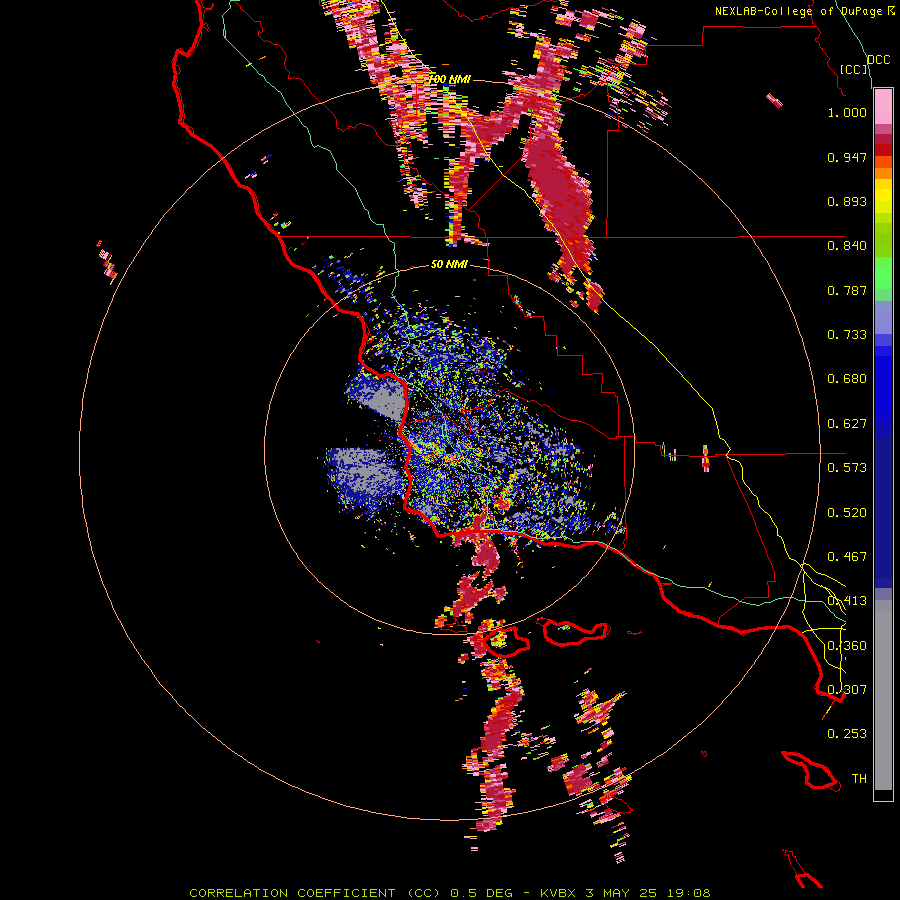Image resolution: width=900 pixels, height=900 pixels.
Task: Click the 0.413 scale value
Action: click(847, 601)
